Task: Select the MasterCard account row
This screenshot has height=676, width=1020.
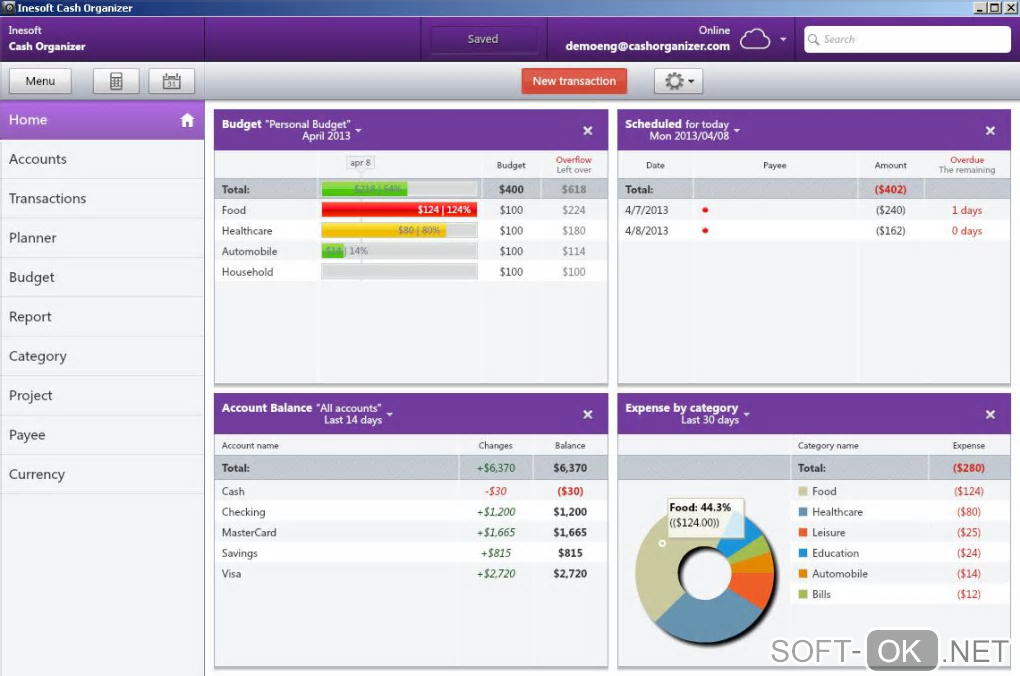Action: tap(410, 532)
